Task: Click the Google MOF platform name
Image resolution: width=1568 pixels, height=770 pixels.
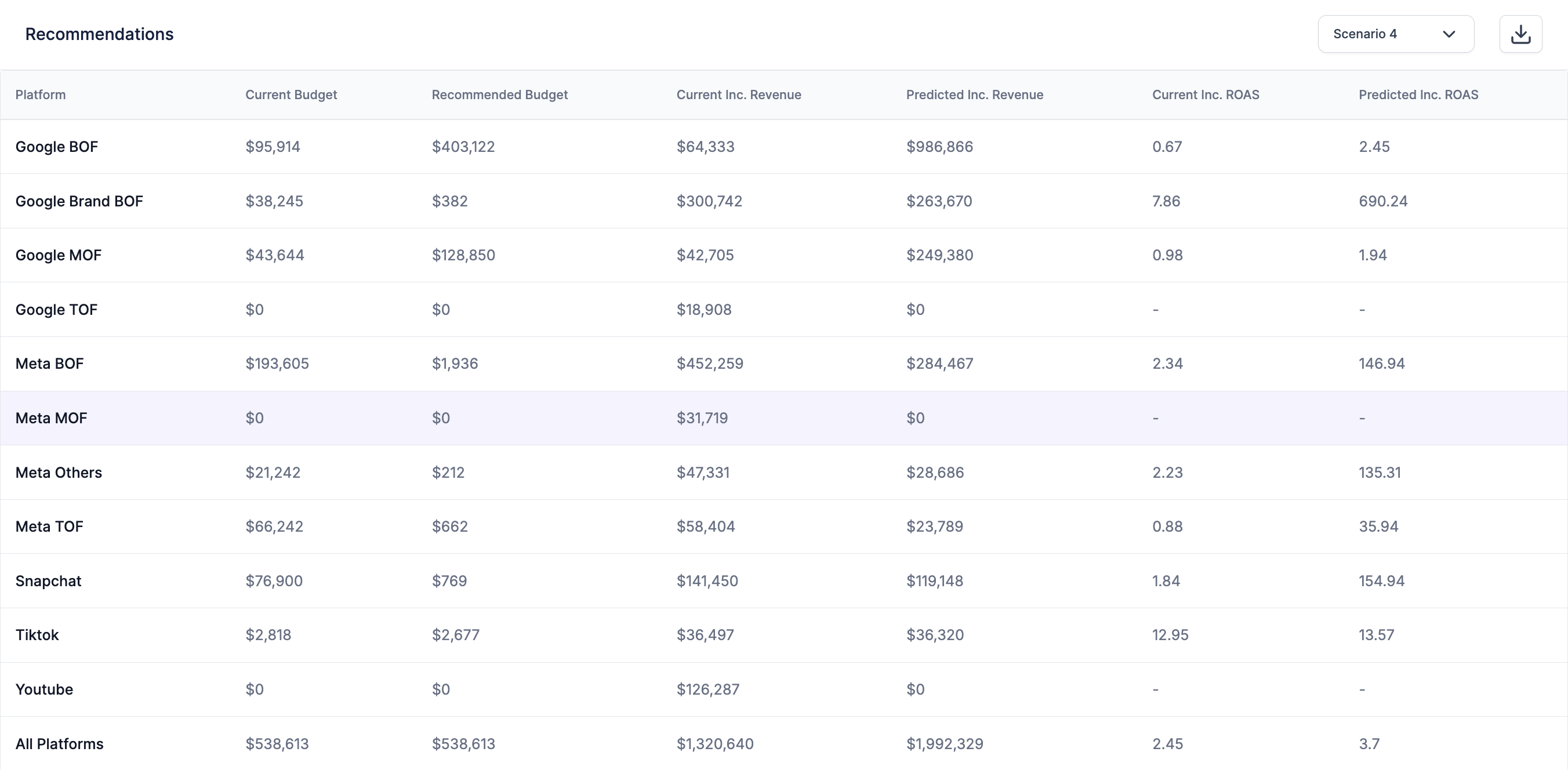Action: [59, 255]
